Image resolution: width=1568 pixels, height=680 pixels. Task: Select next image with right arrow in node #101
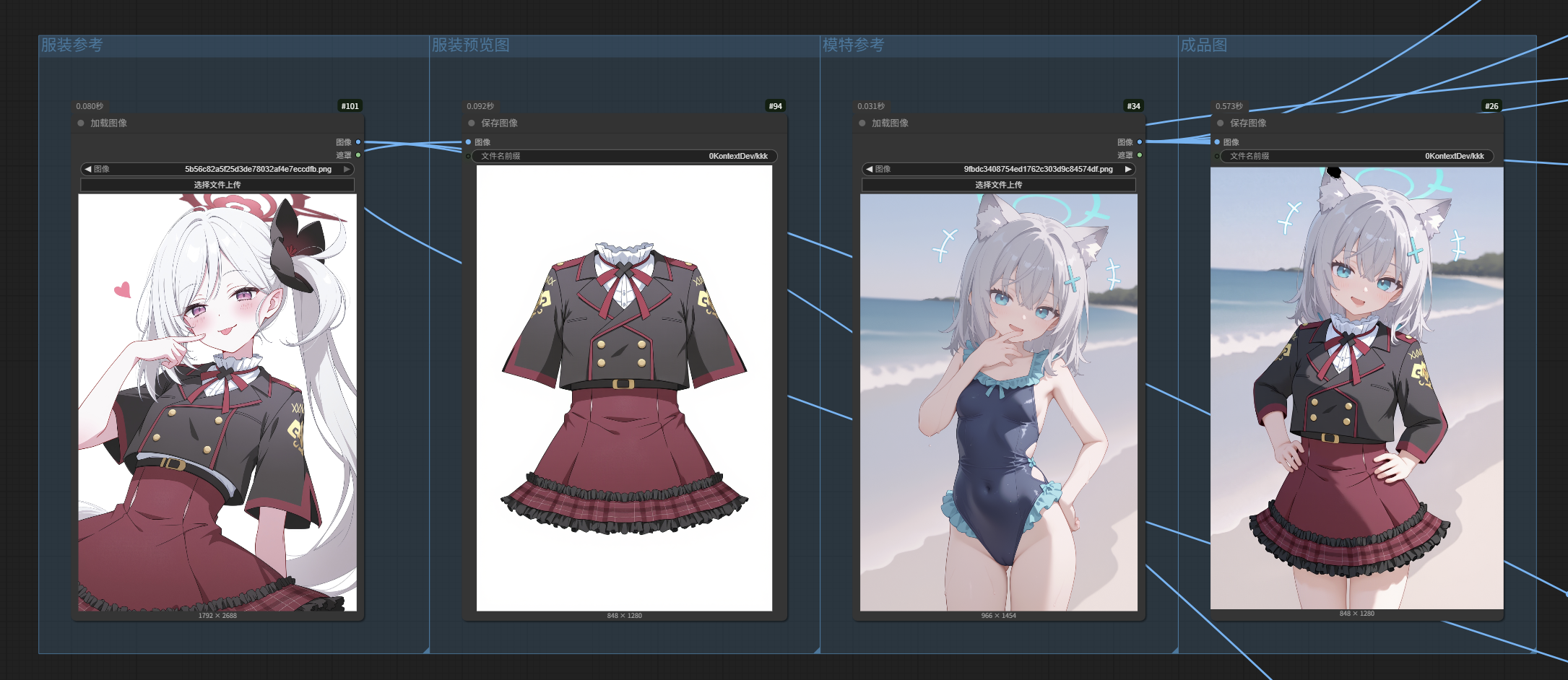pyautogui.click(x=347, y=169)
